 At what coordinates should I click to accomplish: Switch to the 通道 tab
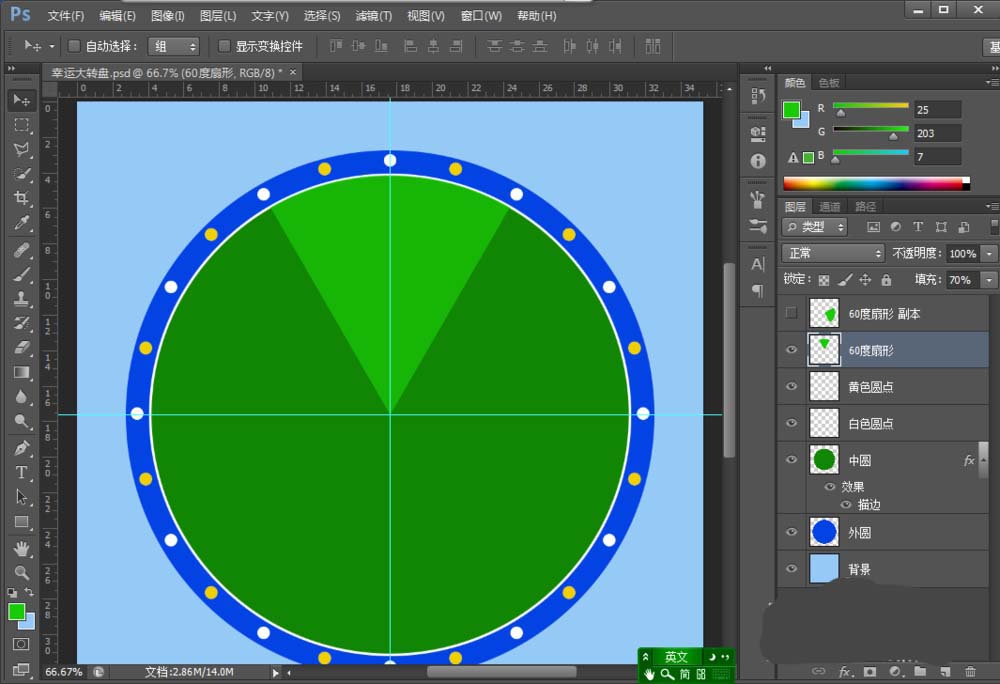pyautogui.click(x=830, y=206)
